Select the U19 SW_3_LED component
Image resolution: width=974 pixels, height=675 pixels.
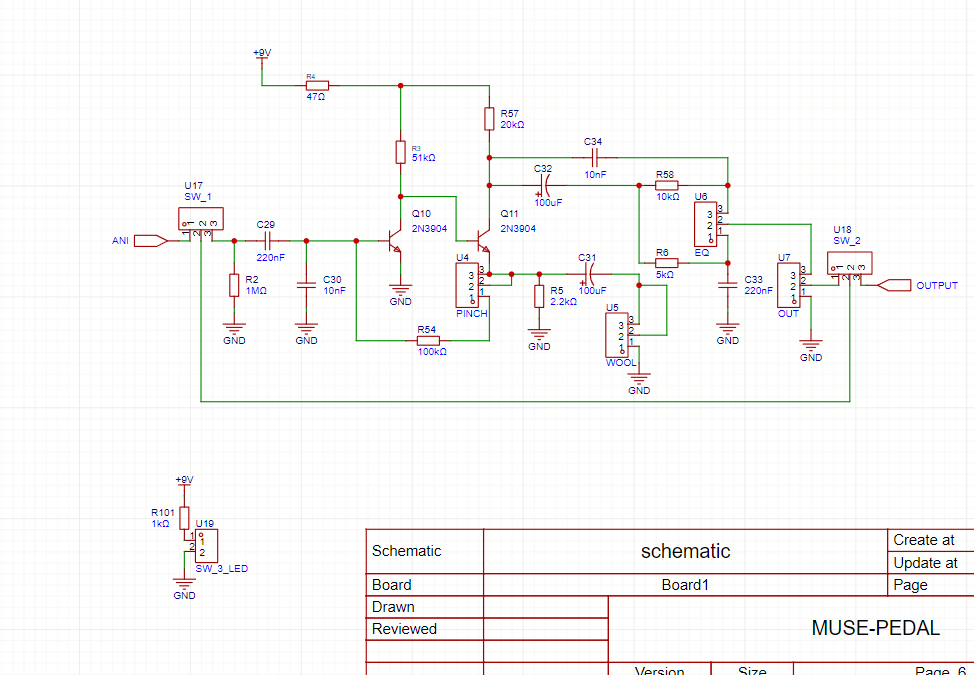click(x=204, y=546)
